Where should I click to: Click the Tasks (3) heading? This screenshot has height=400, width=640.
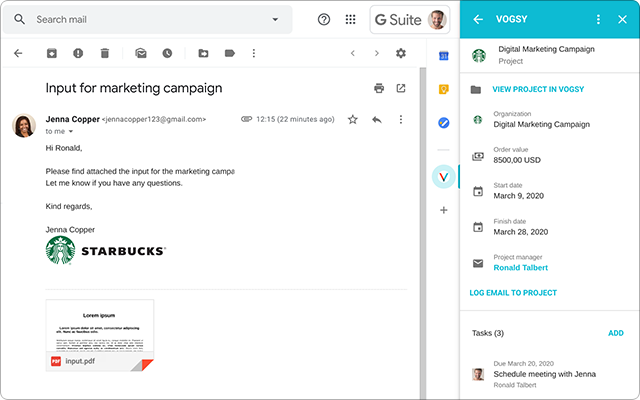tap(488, 333)
